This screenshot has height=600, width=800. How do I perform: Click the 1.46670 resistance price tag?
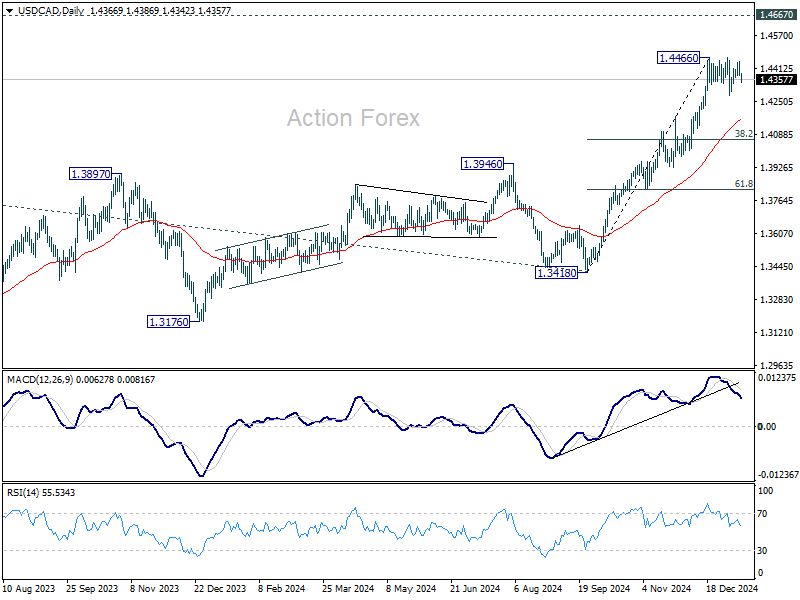point(777,15)
